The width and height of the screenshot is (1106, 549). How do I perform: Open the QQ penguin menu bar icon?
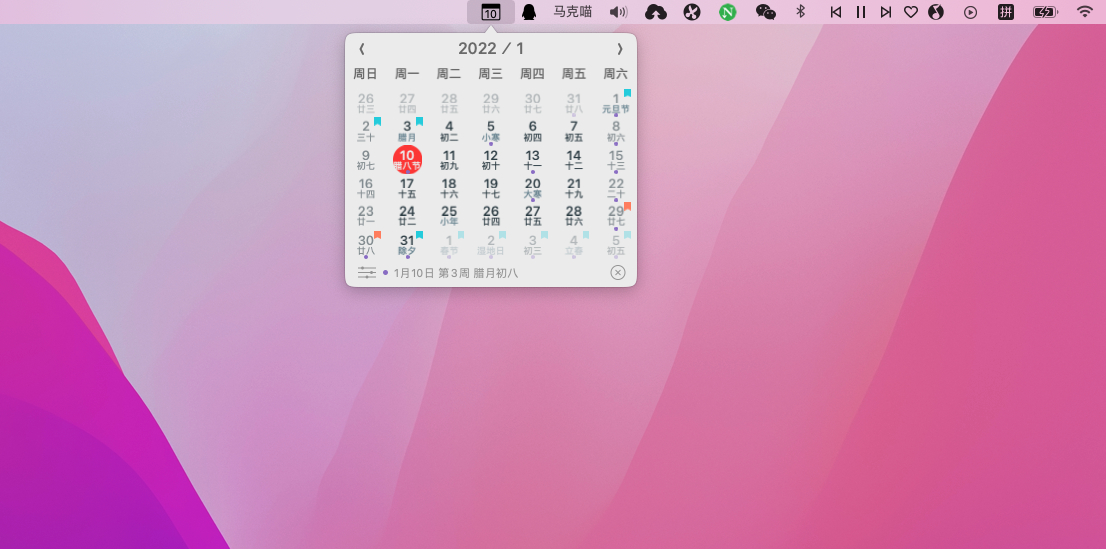(x=528, y=12)
